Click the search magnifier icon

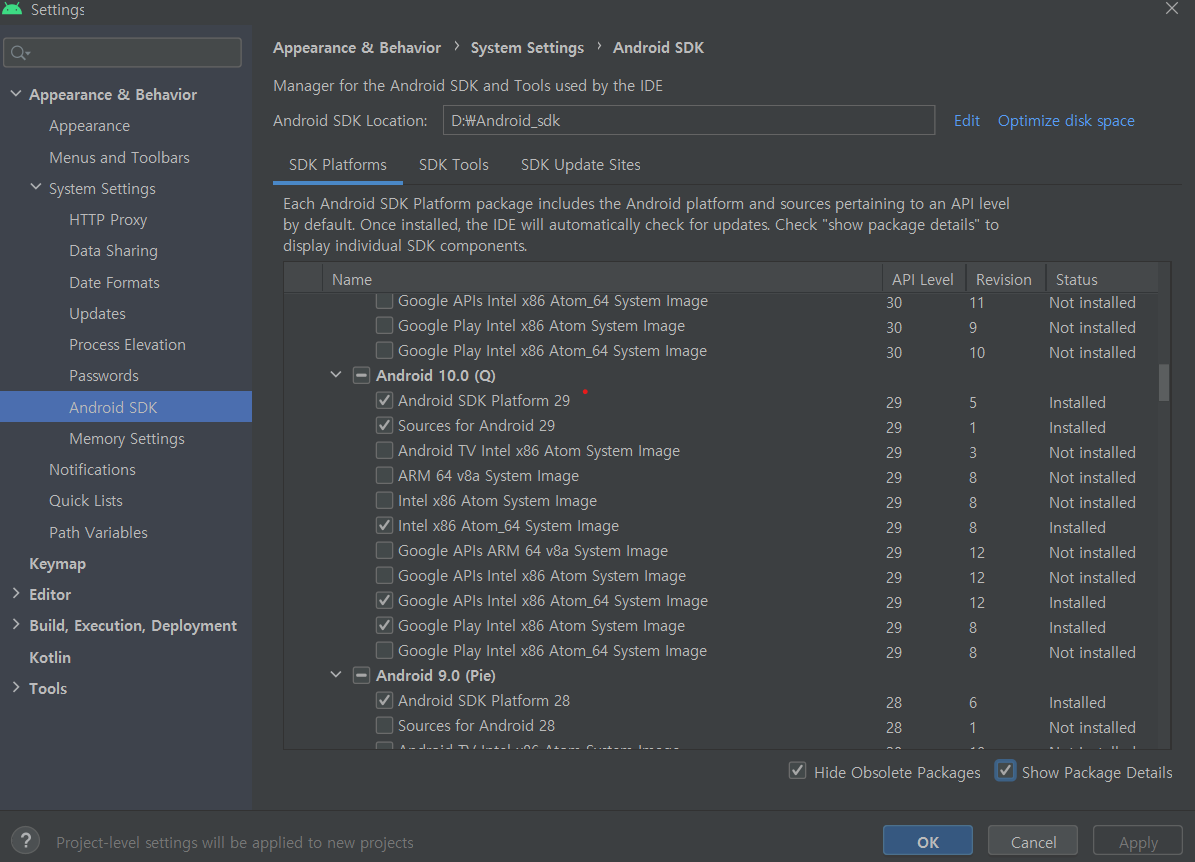[20, 53]
